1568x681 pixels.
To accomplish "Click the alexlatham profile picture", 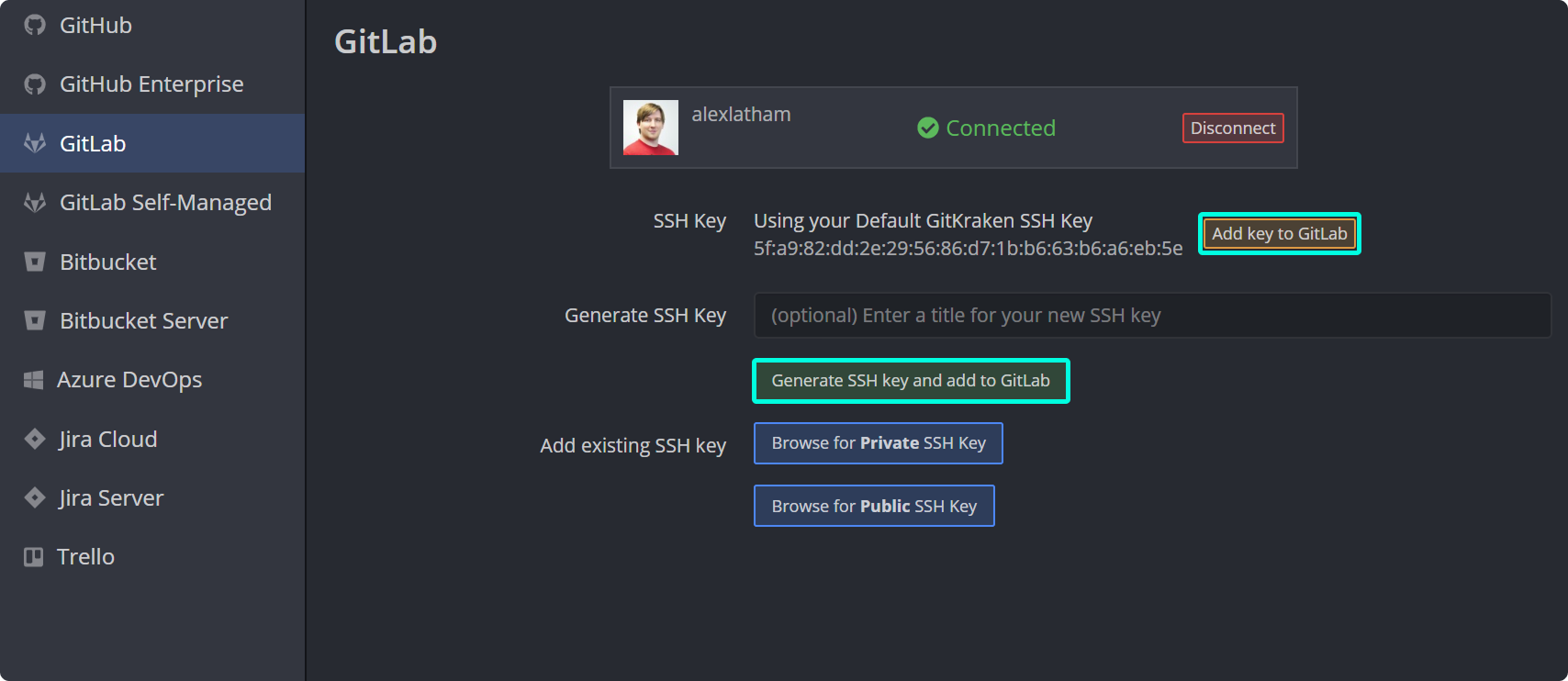I will point(650,128).
